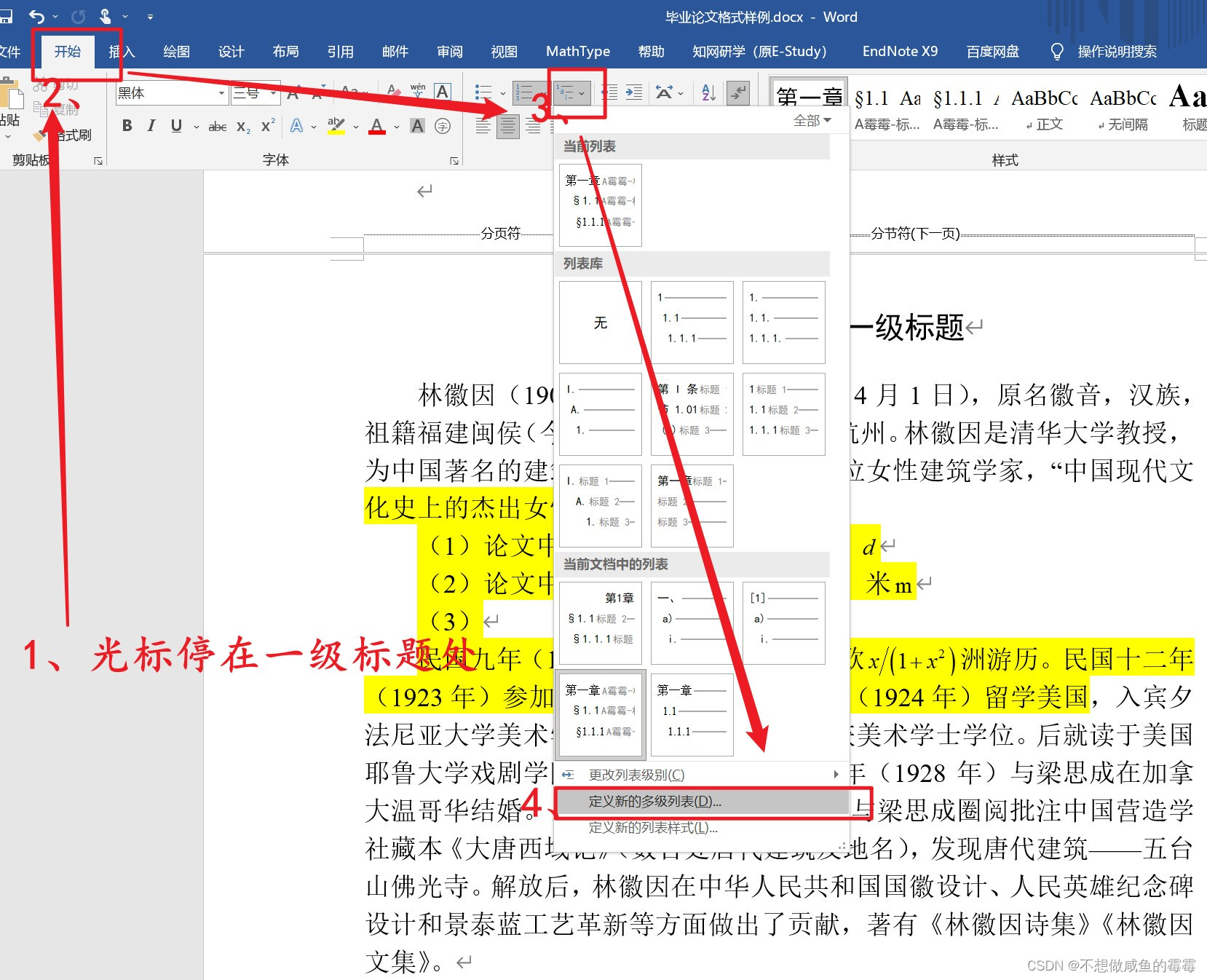Apply §1.1 heading style
Viewport: 1207px width, 980px height.
pyautogui.click(x=887, y=108)
